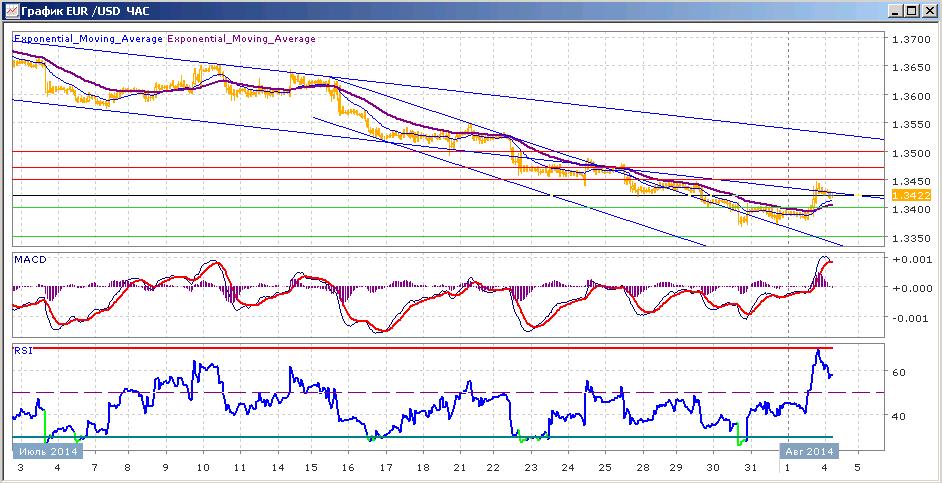Click the 1.3600 price axis label
This screenshot has width=942, height=483.
click(x=913, y=96)
